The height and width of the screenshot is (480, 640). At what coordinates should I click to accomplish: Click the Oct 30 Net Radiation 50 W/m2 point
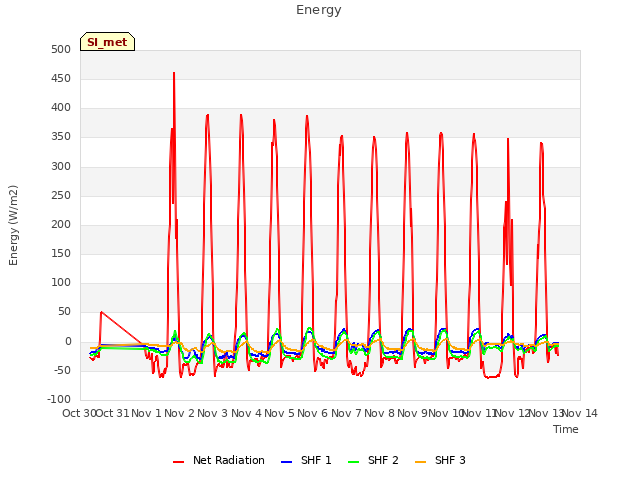click(x=101, y=312)
